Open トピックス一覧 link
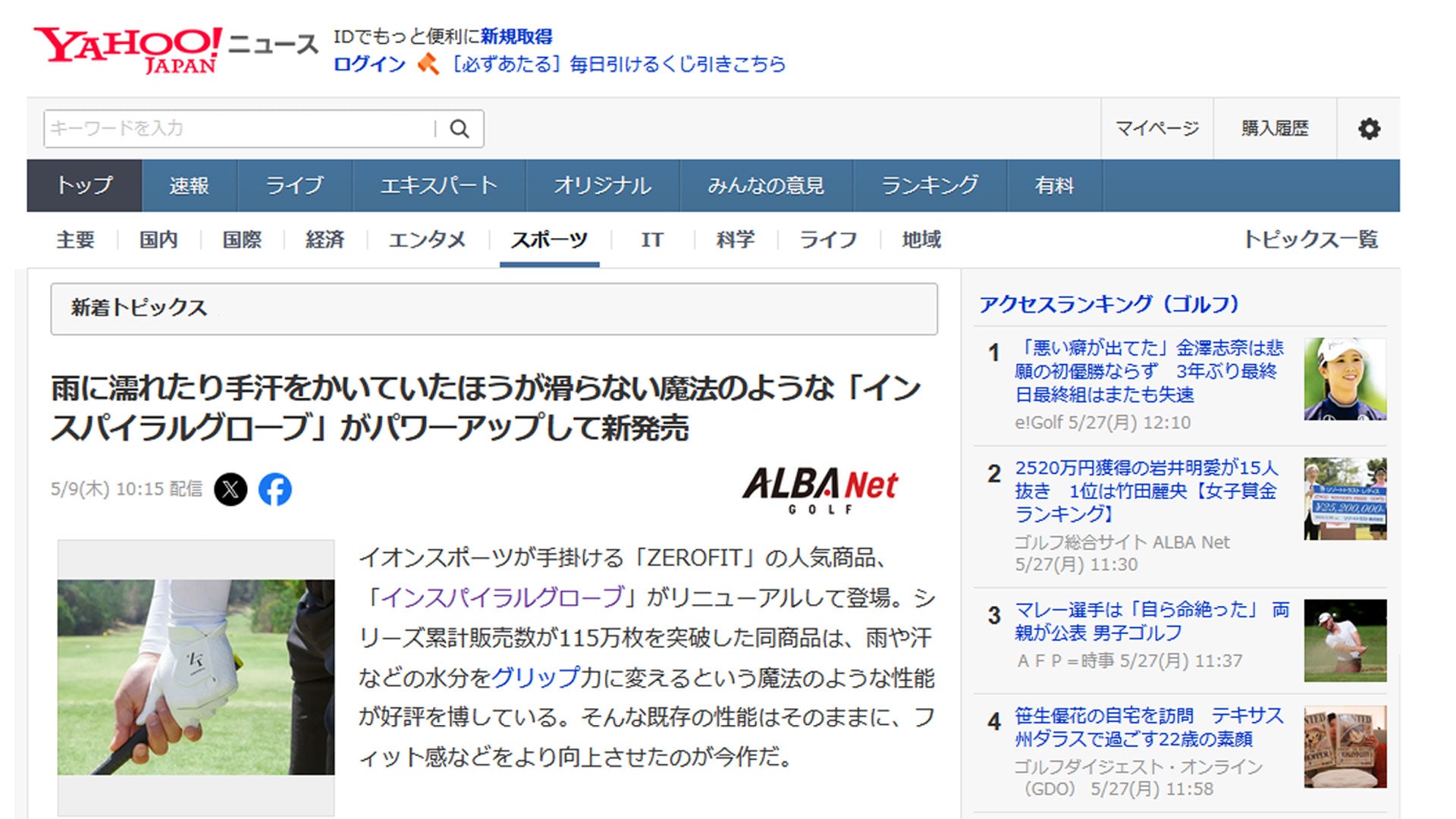 1310,240
